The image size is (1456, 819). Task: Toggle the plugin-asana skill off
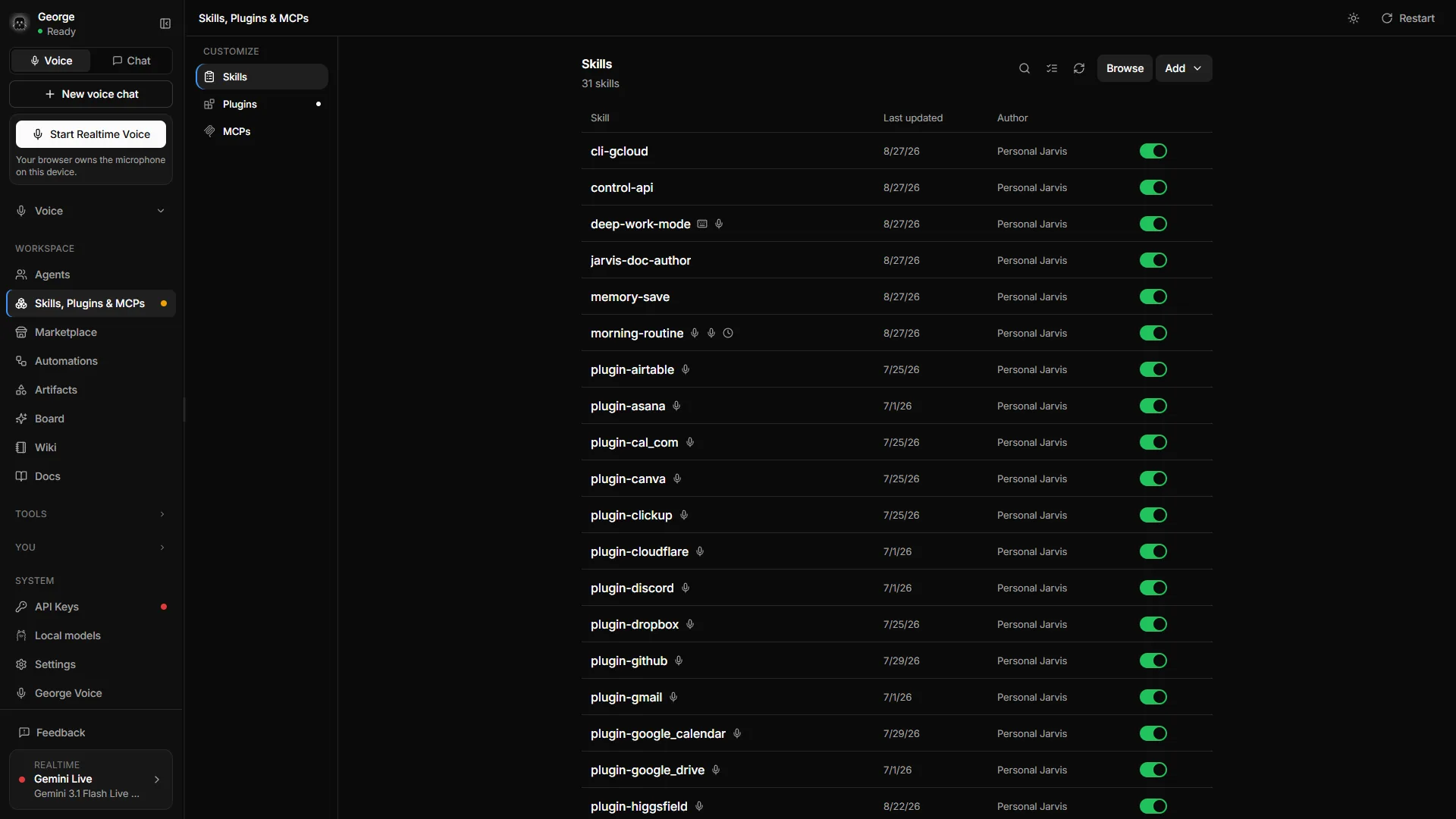[x=1153, y=406]
